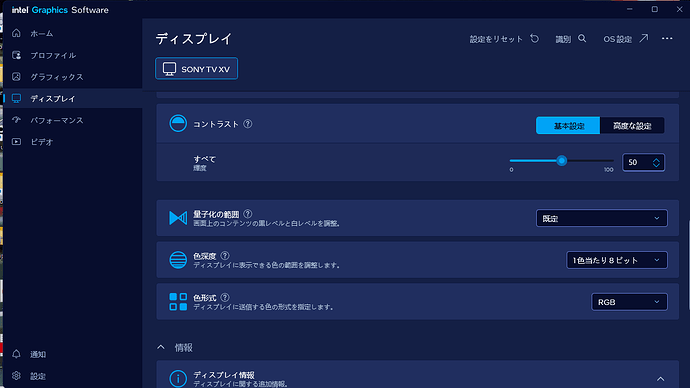
Task: Show help for 色形式
Action: 225,297
